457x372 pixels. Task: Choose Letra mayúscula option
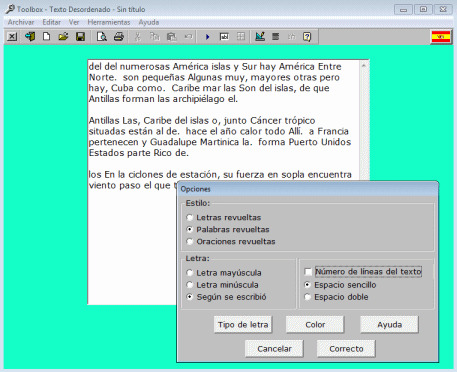click(x=224, y=273)
